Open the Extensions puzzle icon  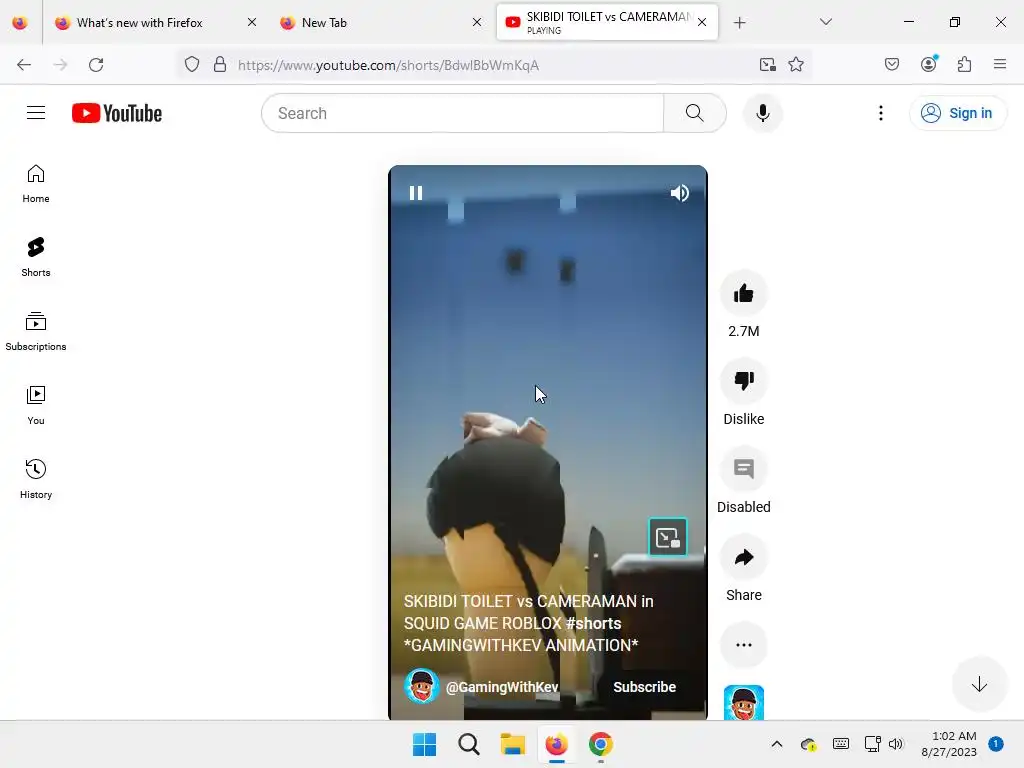tap(964, 64)
